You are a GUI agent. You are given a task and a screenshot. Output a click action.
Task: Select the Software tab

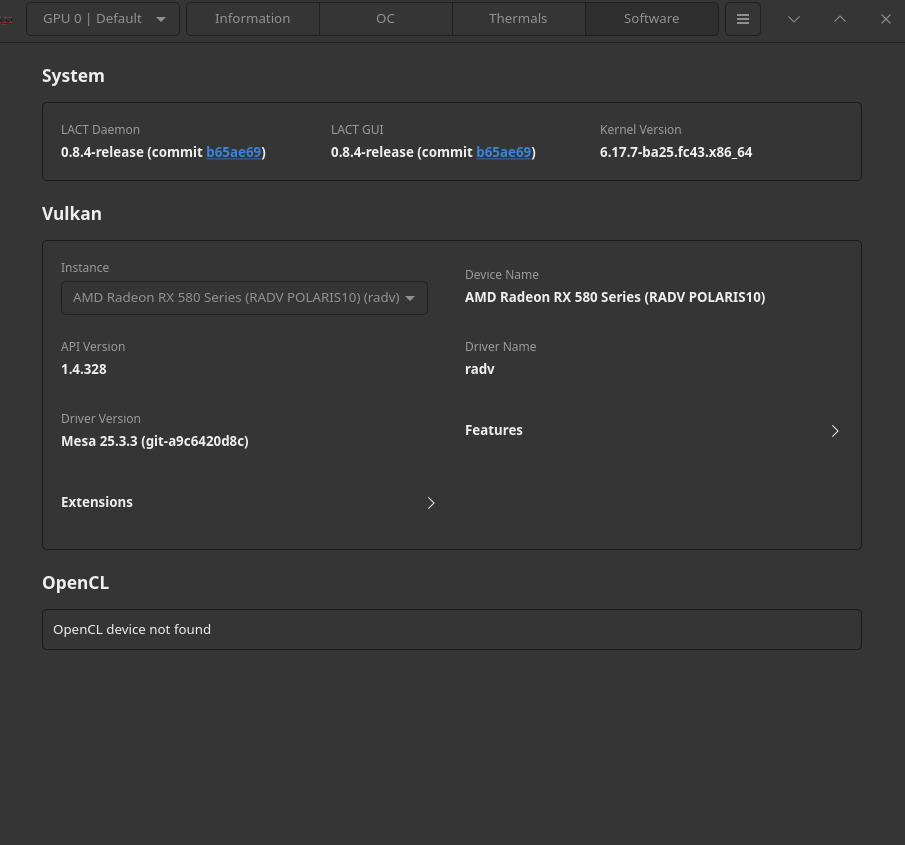651,19
